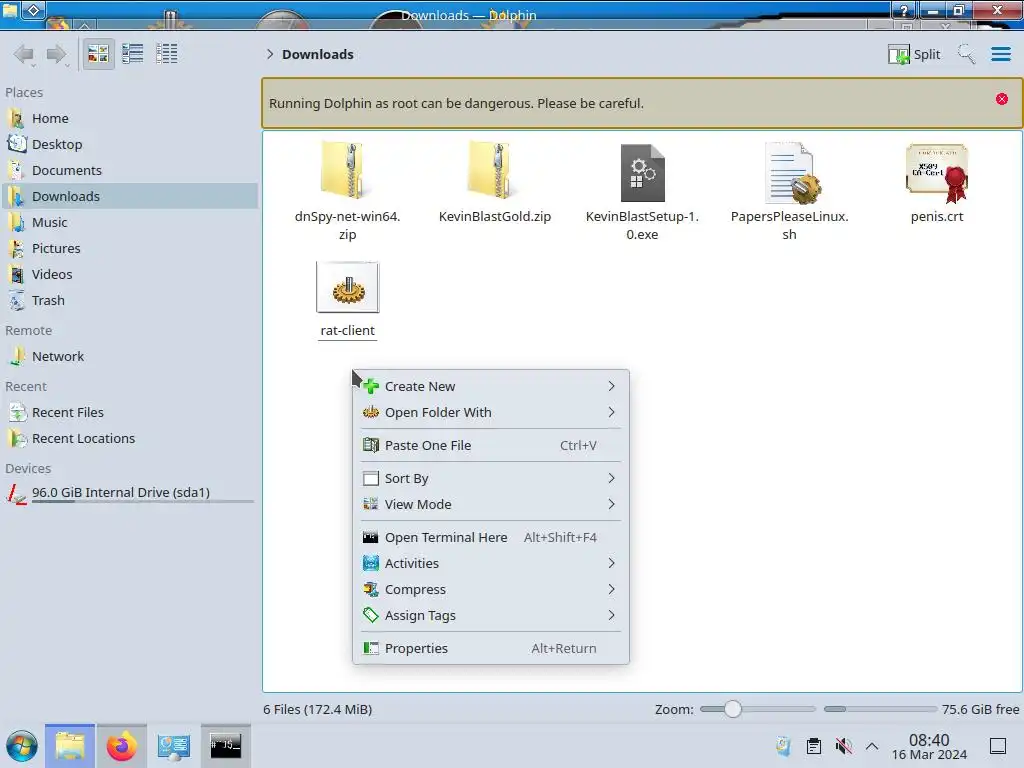The height and width of the screenshot is (768, 1024).
Task: Toggle the muted volume tray icon
Action: (x=843, y=746)
